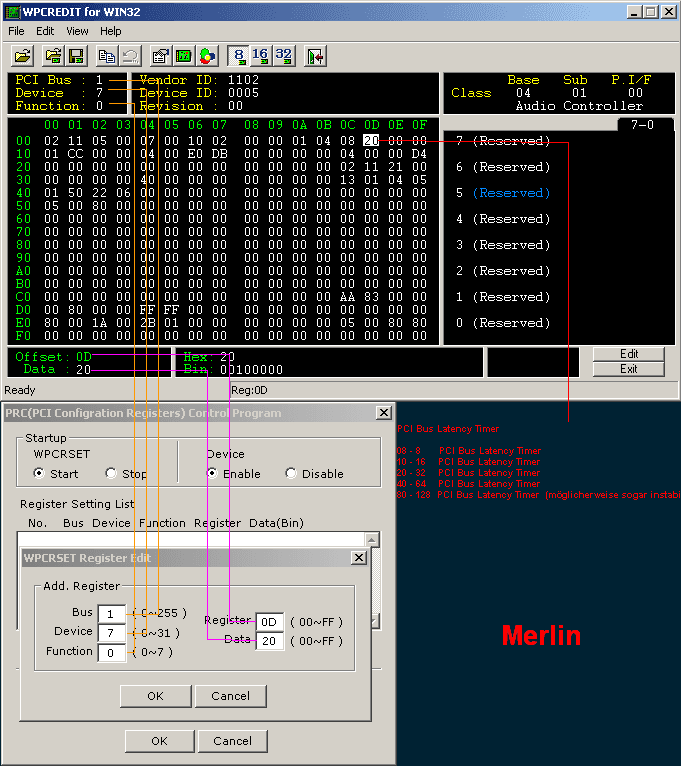Click the Function number input field

click(111, 653)
